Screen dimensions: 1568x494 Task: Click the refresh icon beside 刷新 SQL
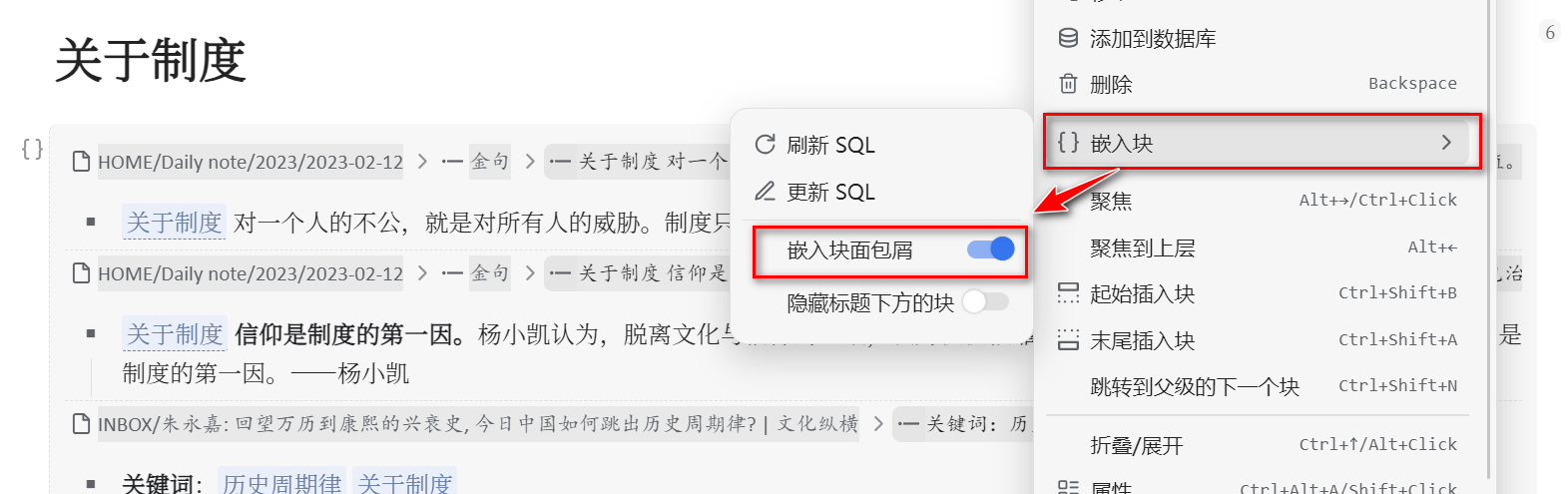766,145
